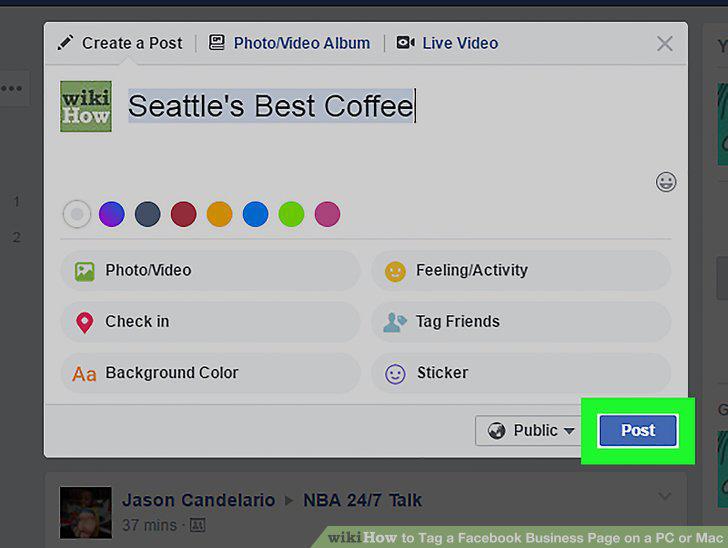Close the Create a Post dialog
This screenshot has width=728, height=548.
coord(665,44)
